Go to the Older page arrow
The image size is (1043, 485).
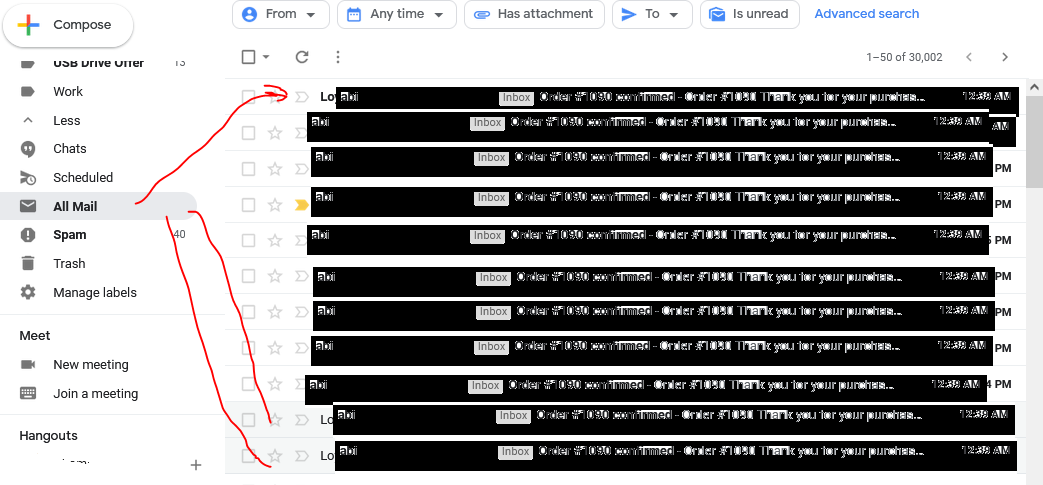point(1005,57)
